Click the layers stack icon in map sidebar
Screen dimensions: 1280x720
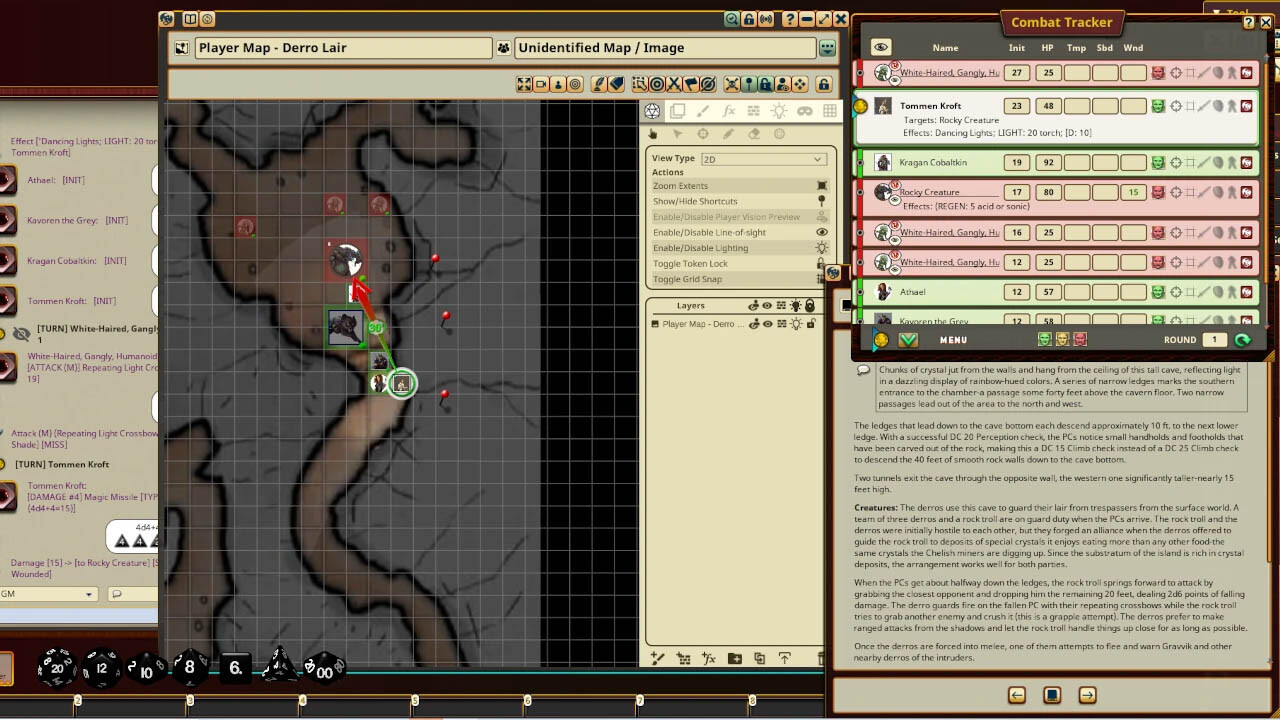[678, 111]
